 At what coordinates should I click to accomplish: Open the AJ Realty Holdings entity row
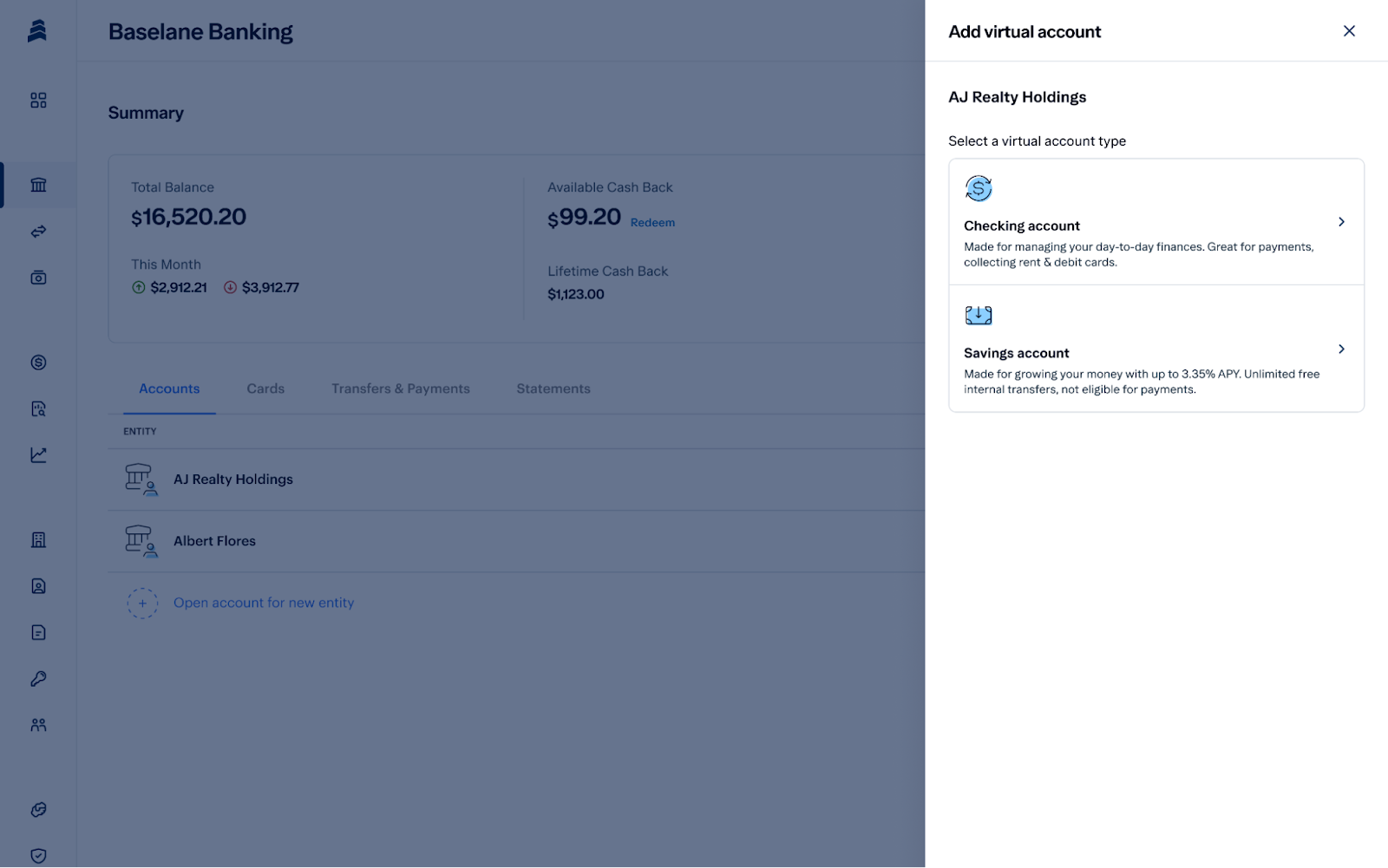tap(516, 480)
